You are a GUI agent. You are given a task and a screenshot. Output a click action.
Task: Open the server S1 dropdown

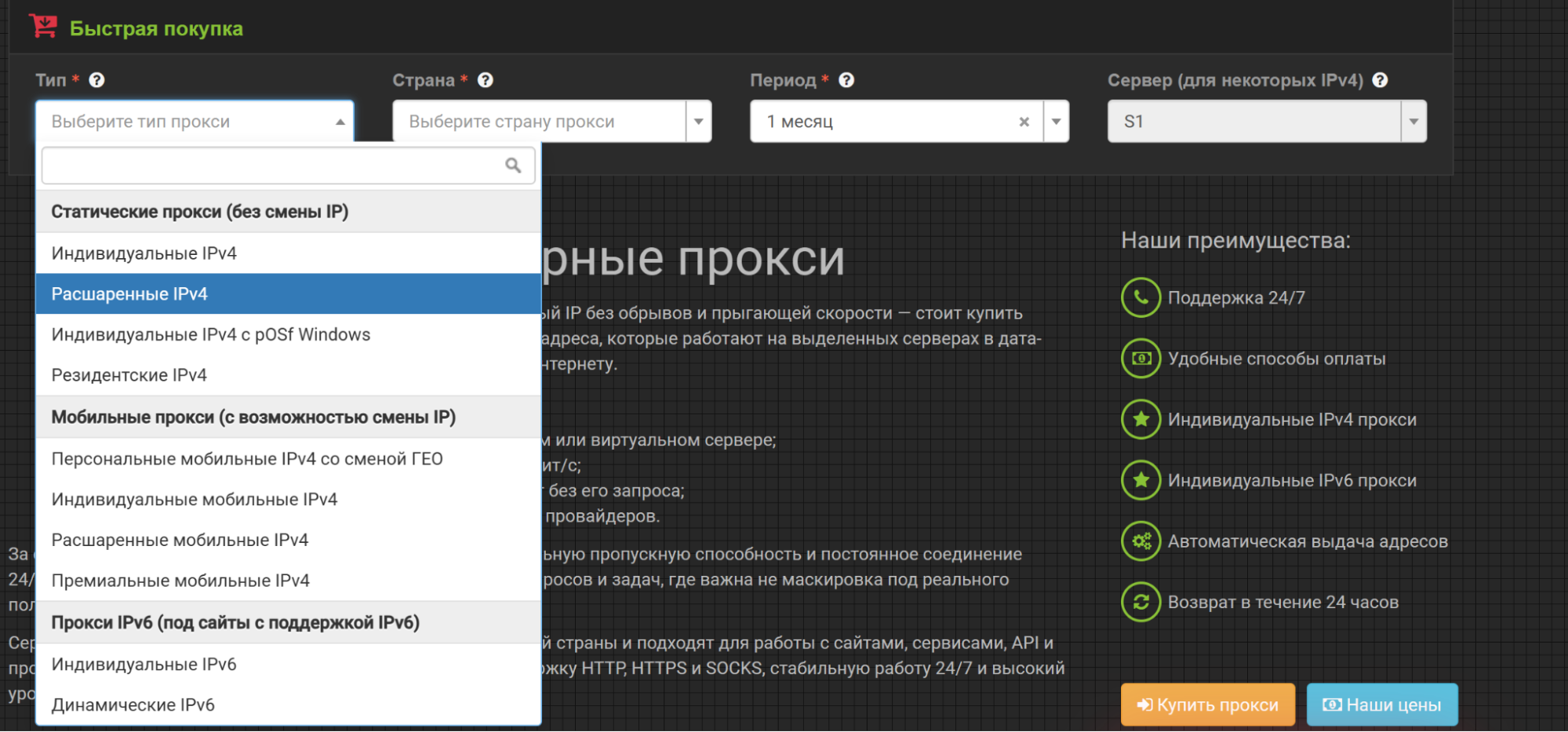click(x=1413, y=122)
